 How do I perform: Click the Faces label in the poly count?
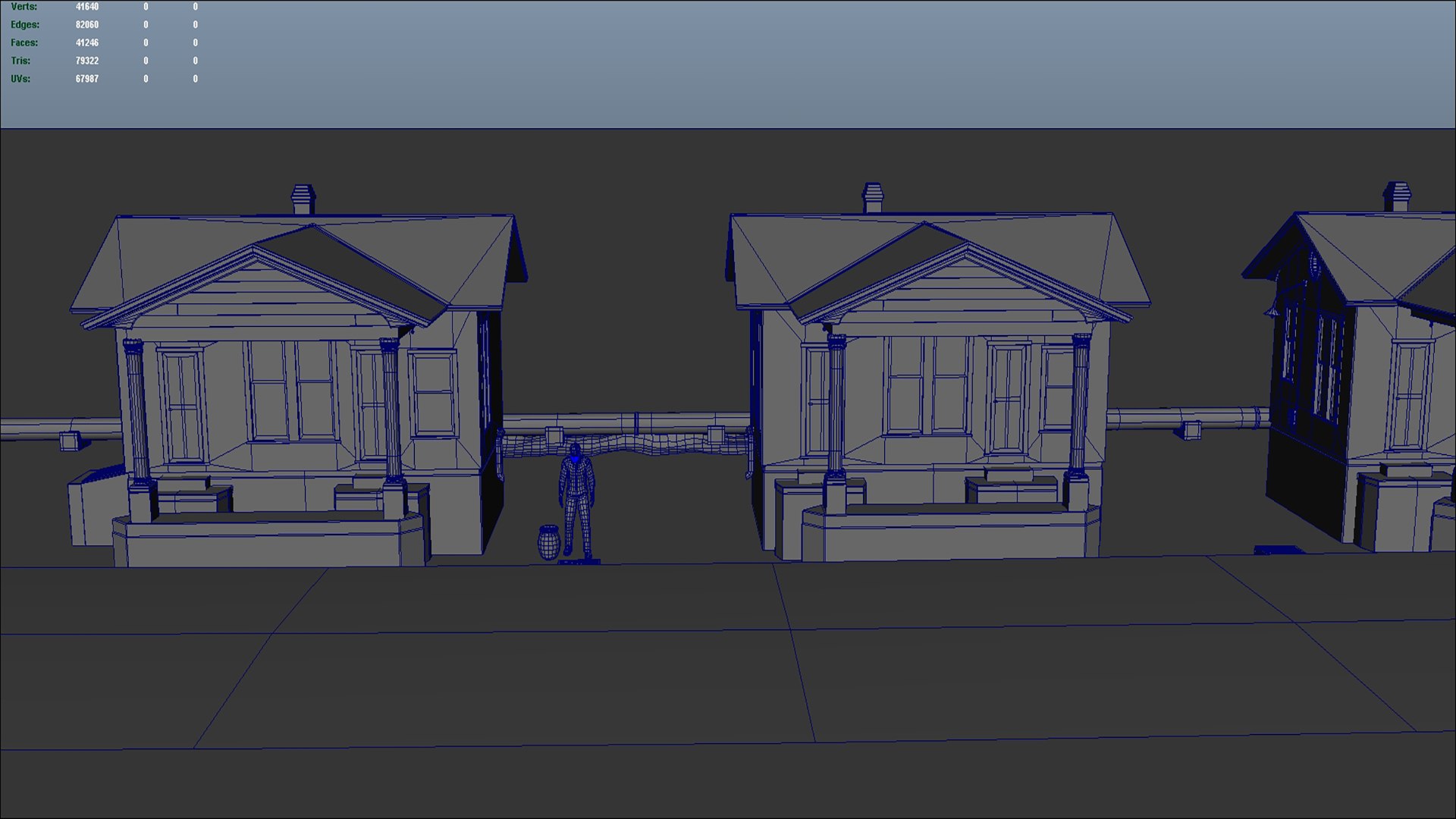(x=24, y=43)
